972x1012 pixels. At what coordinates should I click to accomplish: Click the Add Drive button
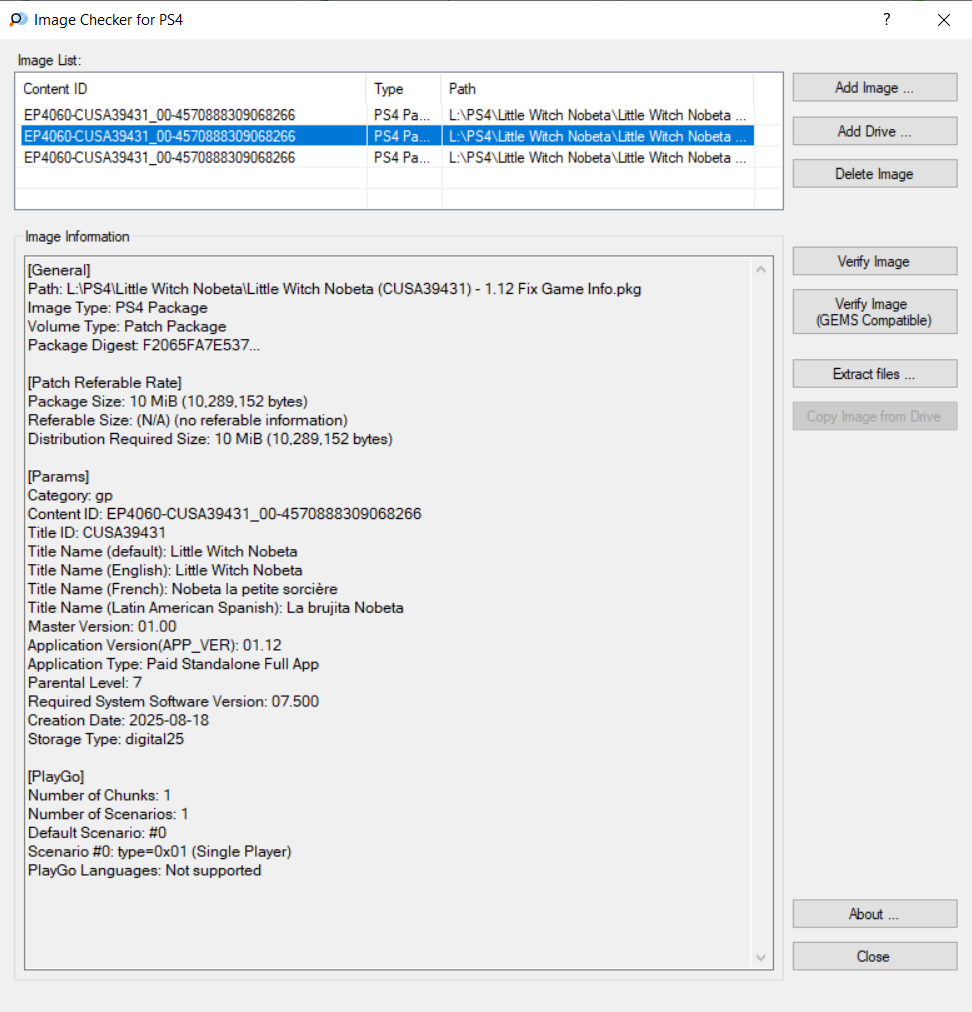(x=875, y=131)
